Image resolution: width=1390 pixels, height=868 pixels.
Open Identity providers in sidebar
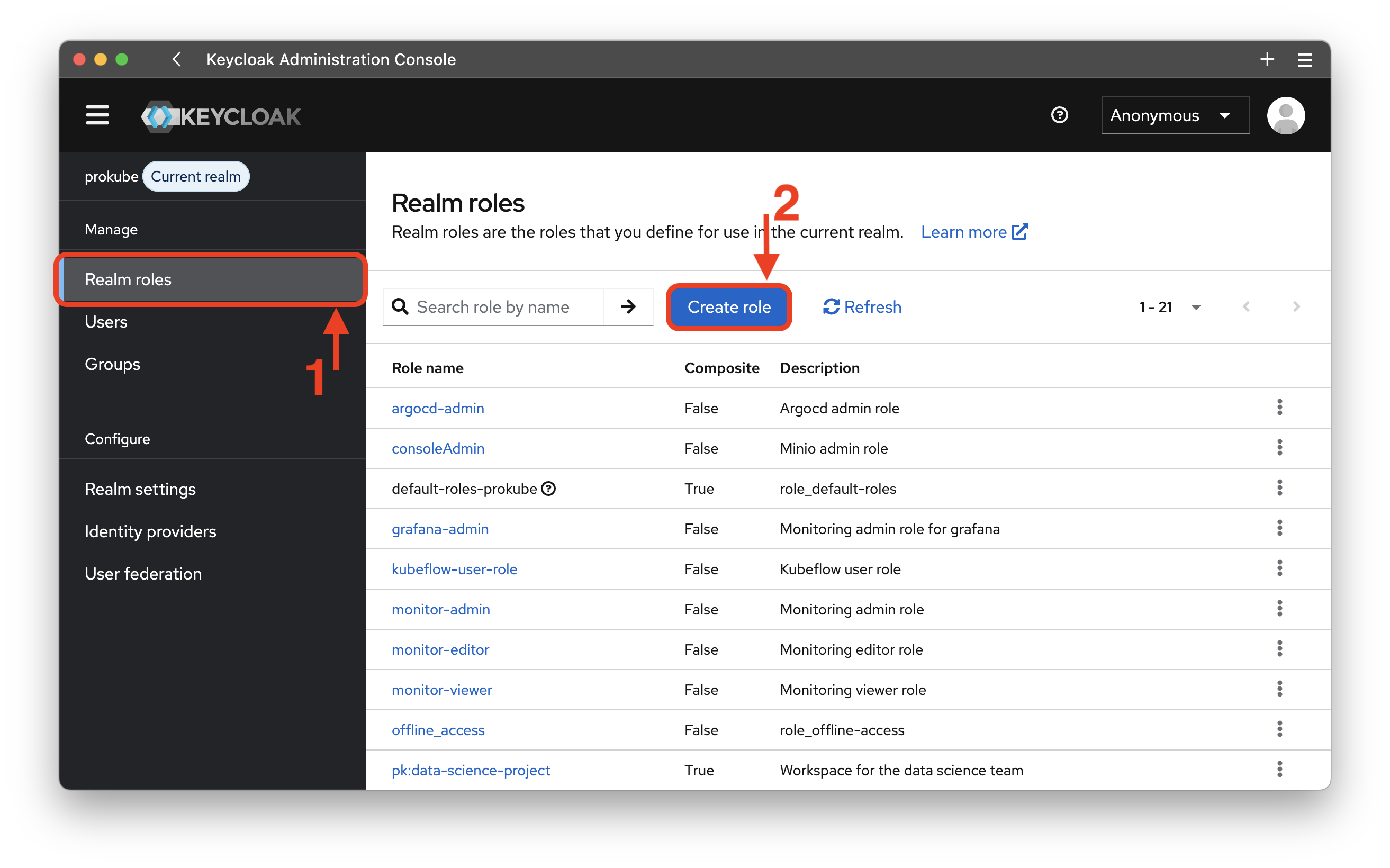coord(150,531)
